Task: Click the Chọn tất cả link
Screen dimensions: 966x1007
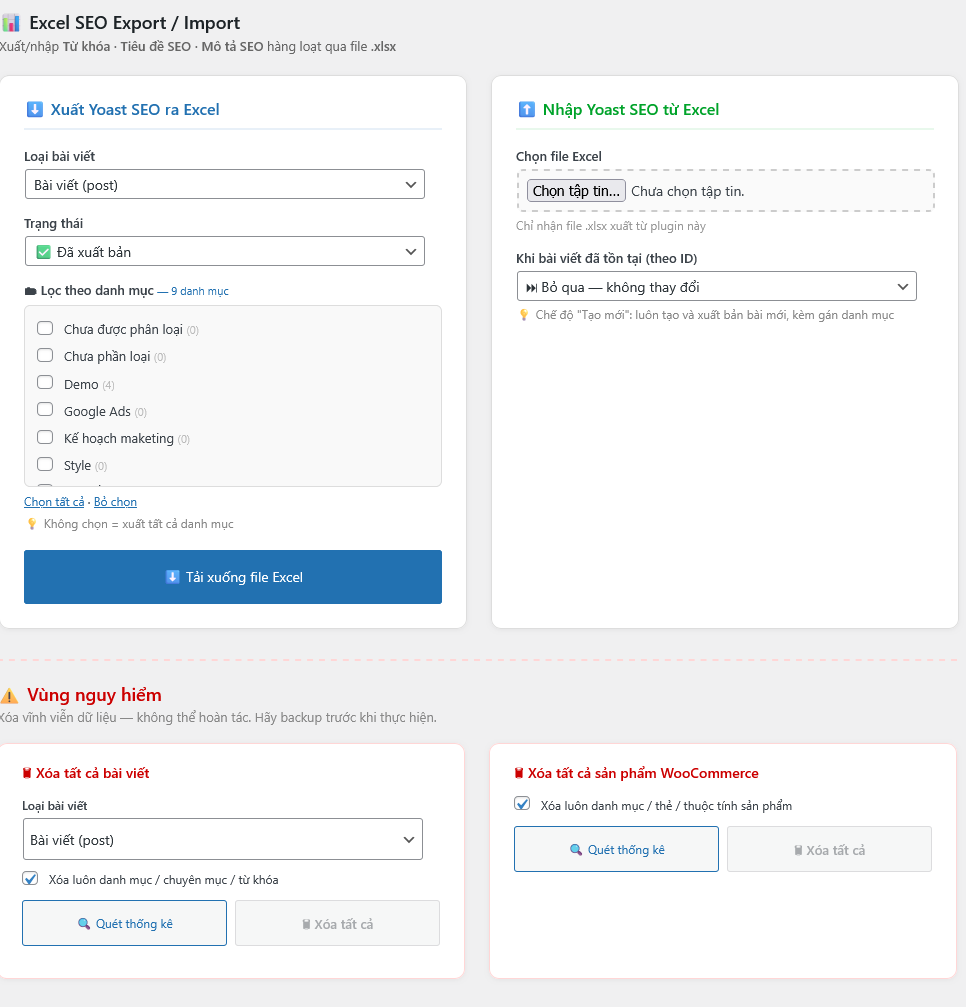Action: tap(54, 502)
